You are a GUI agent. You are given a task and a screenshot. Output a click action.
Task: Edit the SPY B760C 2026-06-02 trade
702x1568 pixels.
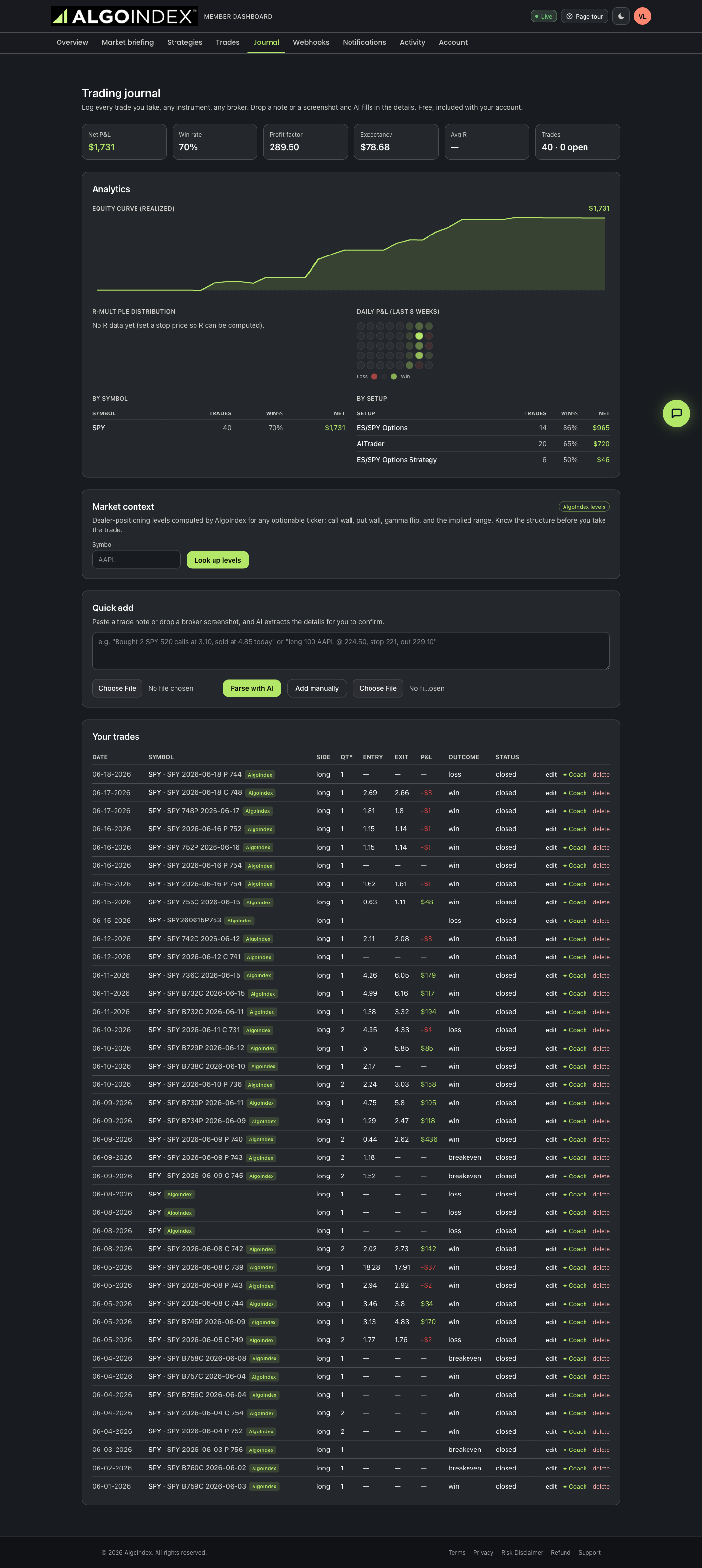pos(551,1468)
